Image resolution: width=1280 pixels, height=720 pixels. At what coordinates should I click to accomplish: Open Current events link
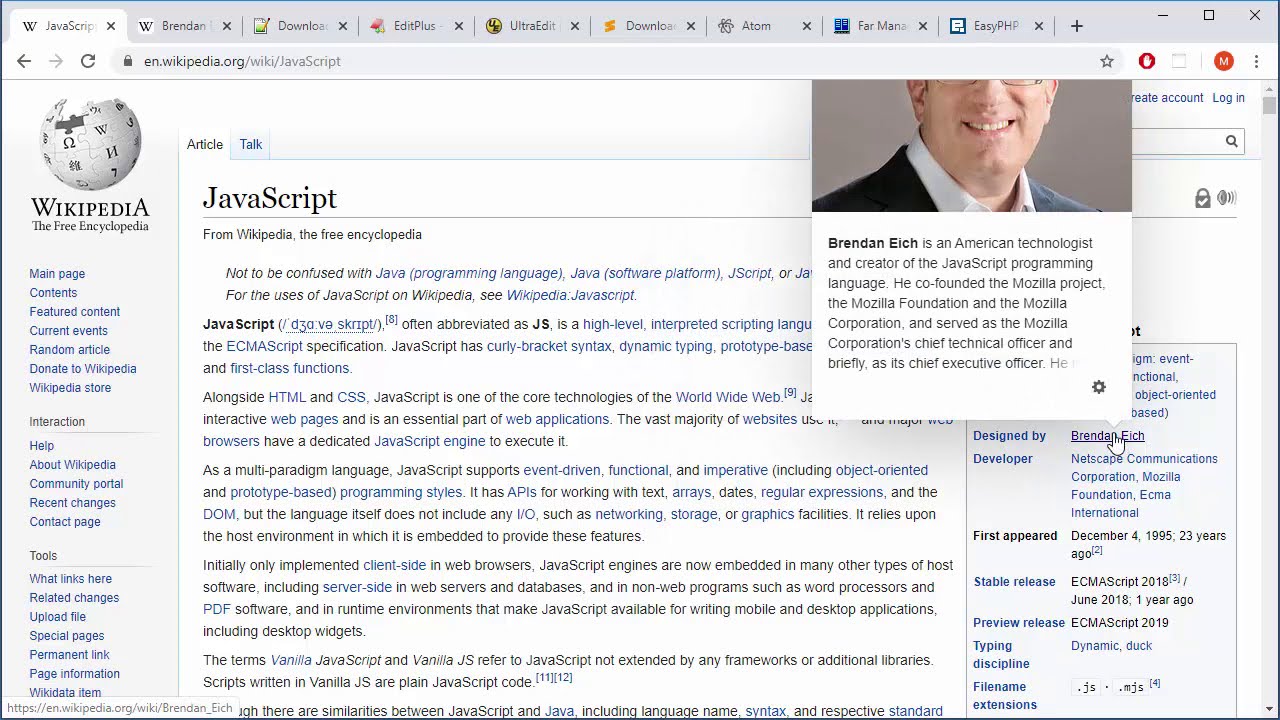tap(68, 331)
